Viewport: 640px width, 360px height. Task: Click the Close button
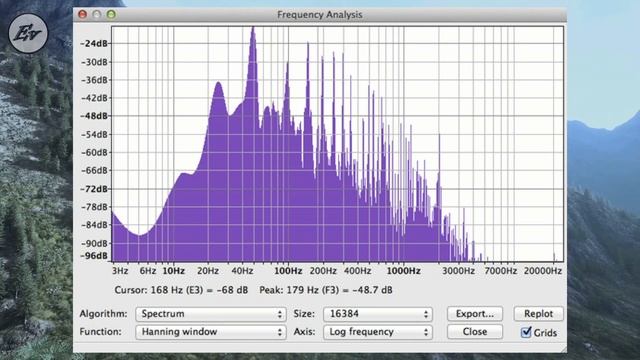click(x=475, y=332)
